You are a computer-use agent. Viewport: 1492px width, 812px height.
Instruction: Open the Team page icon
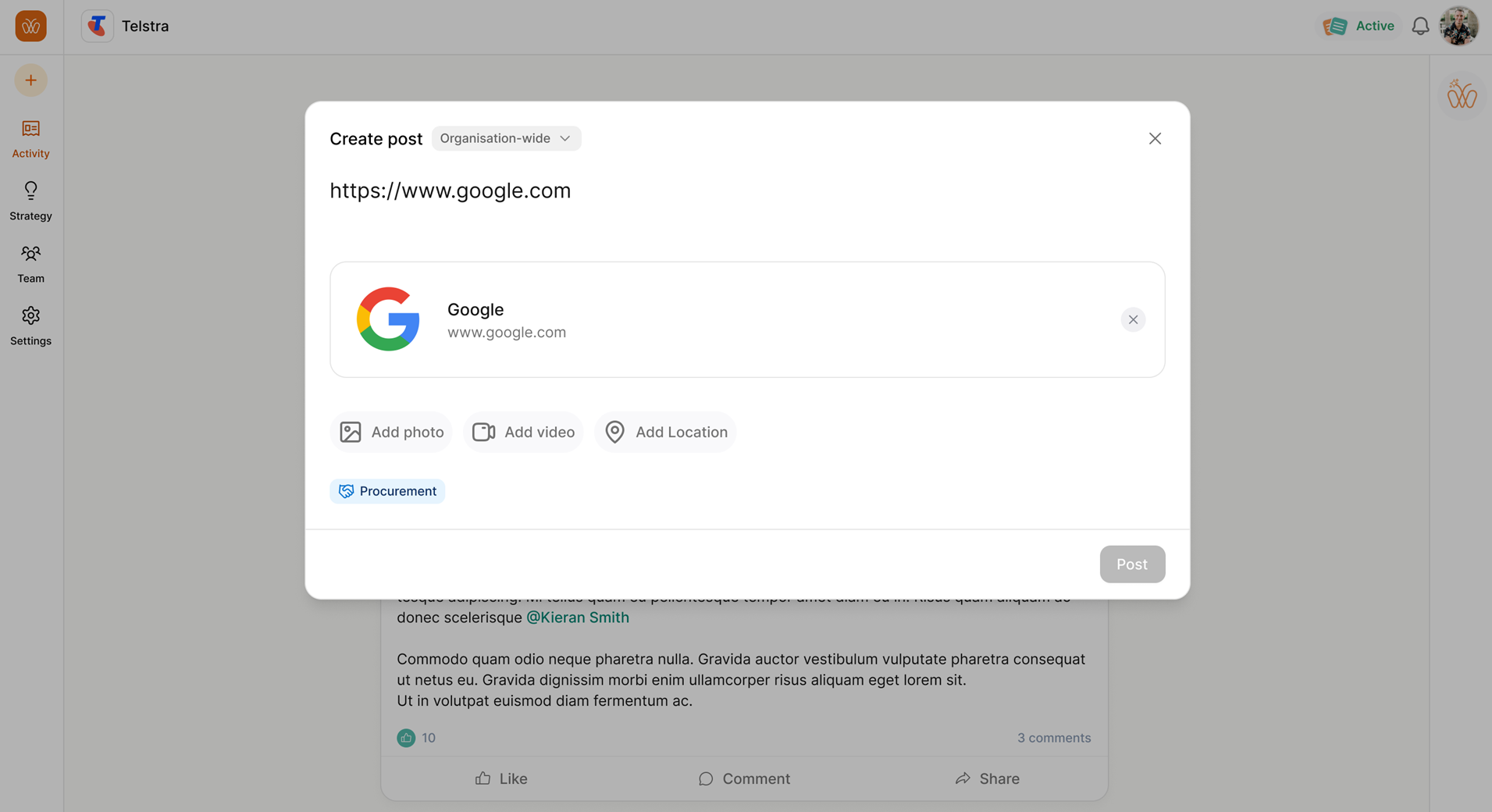pyautogui.click(x=30, y=263)
